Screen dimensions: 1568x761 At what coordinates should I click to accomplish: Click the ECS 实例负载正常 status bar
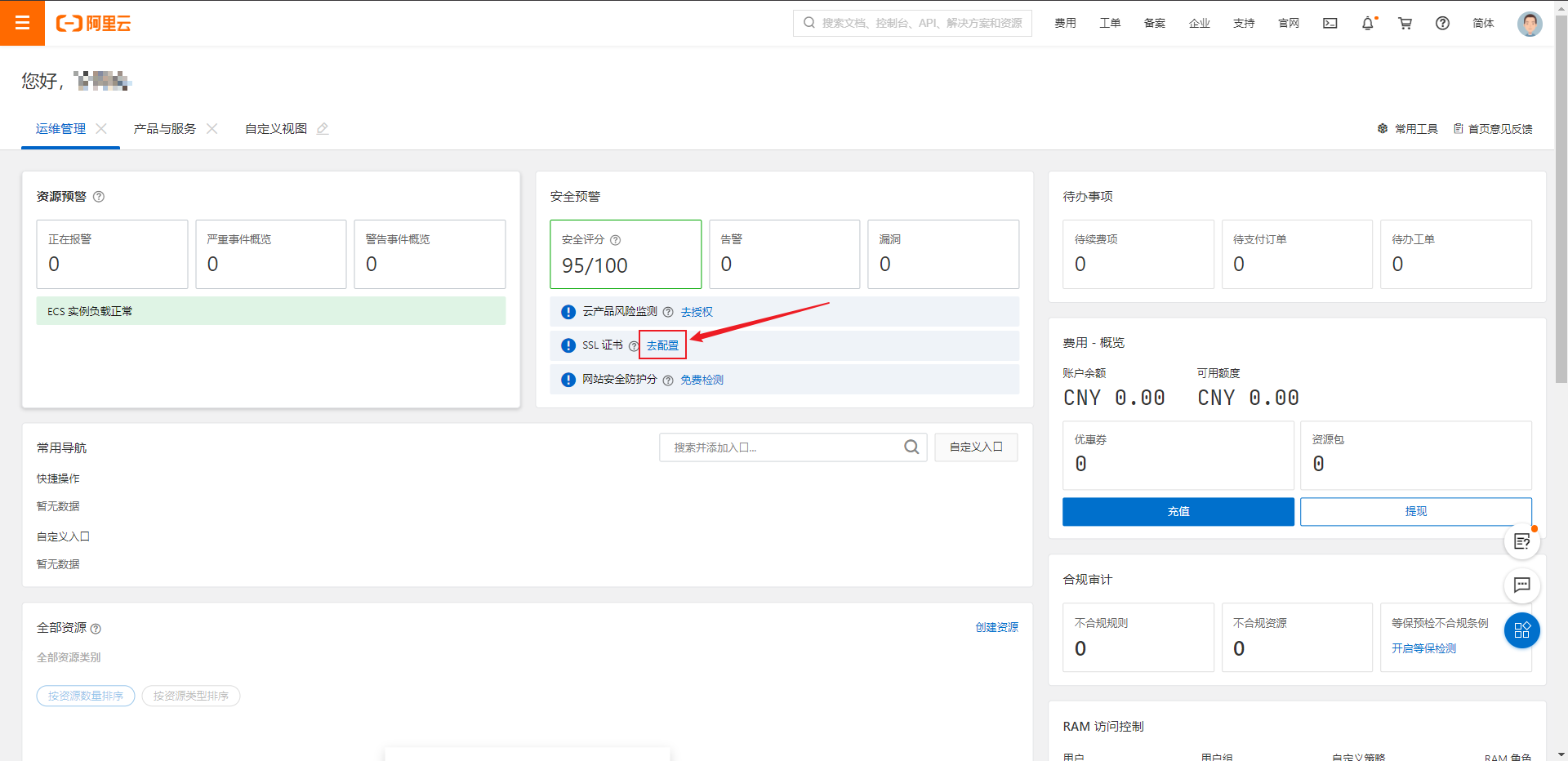pos(271,311)
